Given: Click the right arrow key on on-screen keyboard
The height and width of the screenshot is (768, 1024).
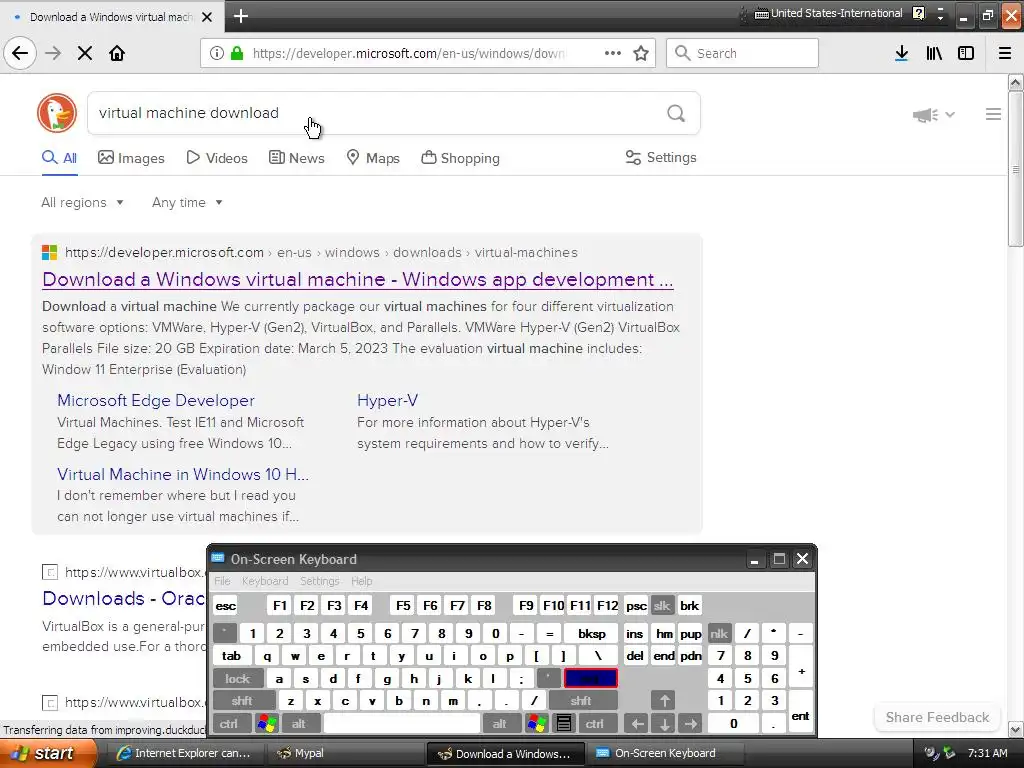Looking at the screenshot, I should pos(691,723).
